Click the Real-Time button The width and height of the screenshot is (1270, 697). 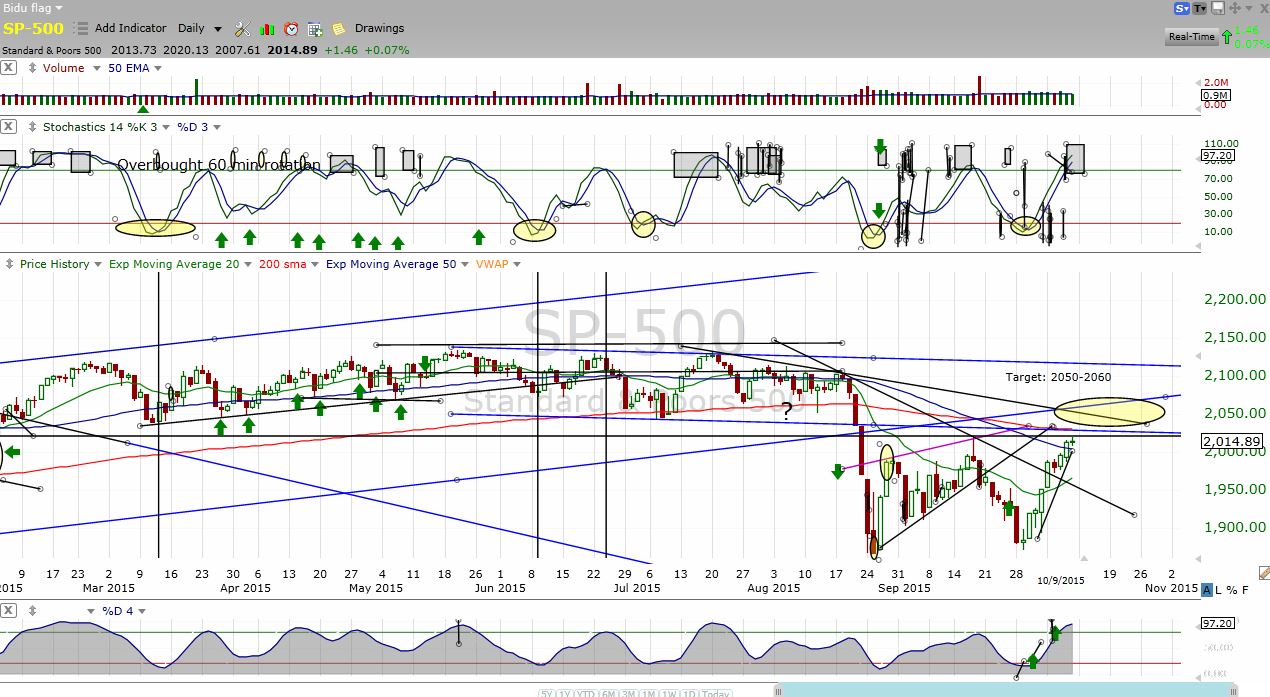point(1191,37)
